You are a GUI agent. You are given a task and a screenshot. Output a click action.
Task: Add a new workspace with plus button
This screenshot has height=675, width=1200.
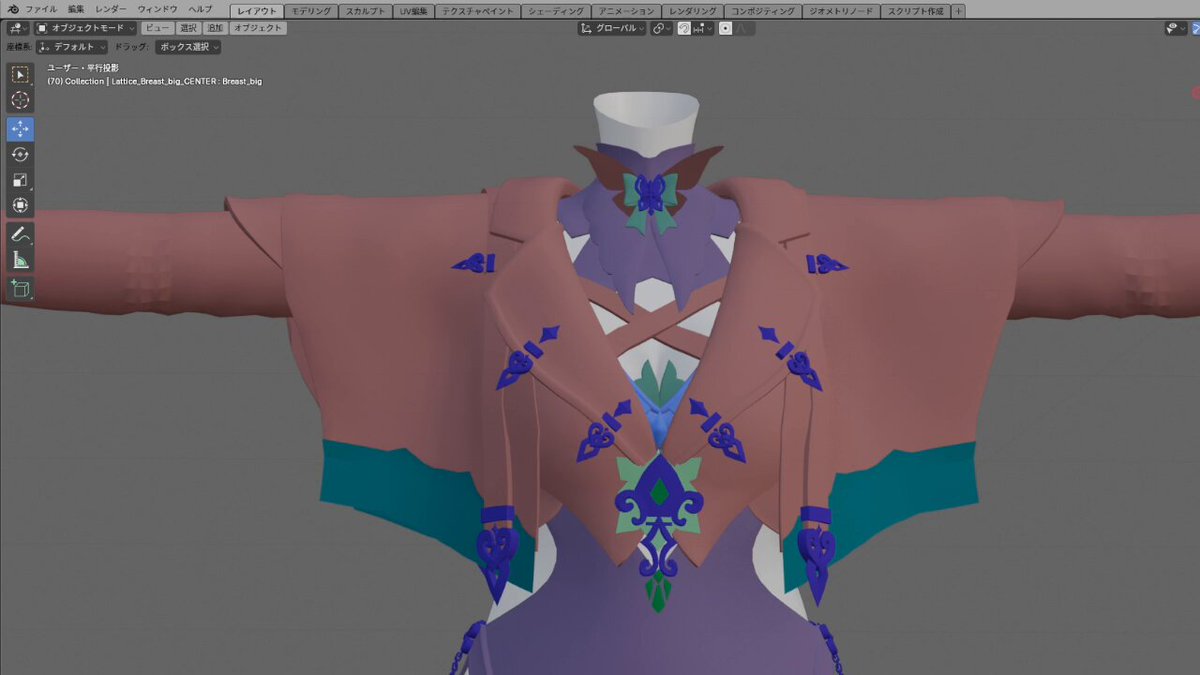coord(958,11)
